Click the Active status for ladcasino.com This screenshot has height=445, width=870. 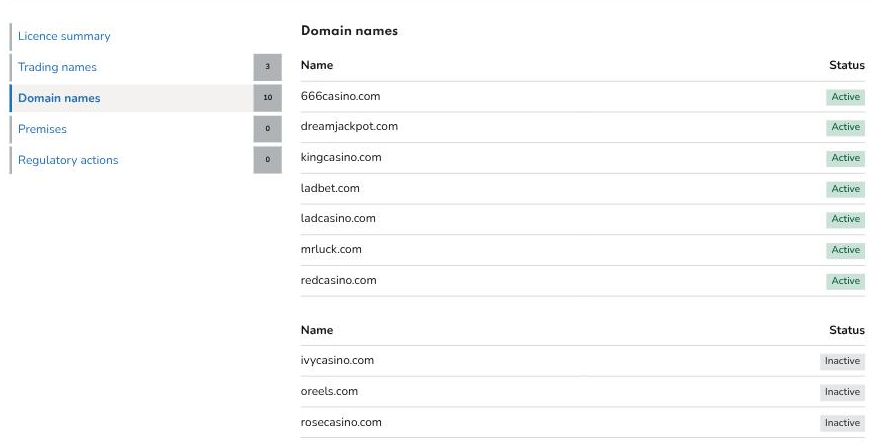(x=846, y=219)
